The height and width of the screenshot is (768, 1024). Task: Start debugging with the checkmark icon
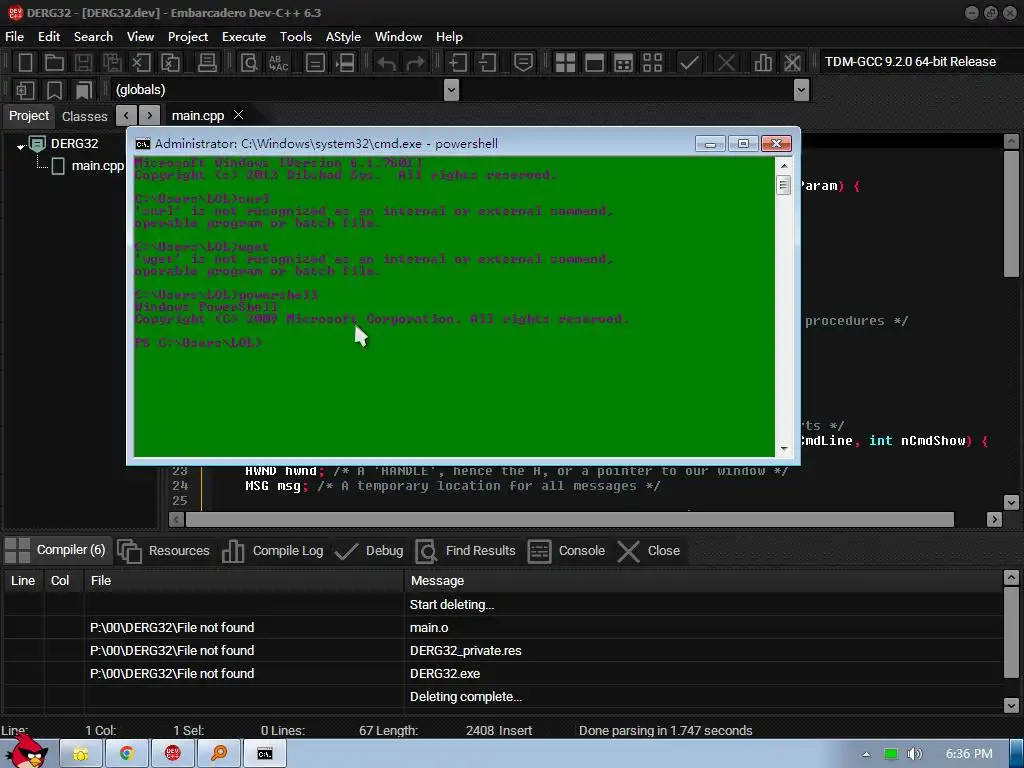click(689, 63)
